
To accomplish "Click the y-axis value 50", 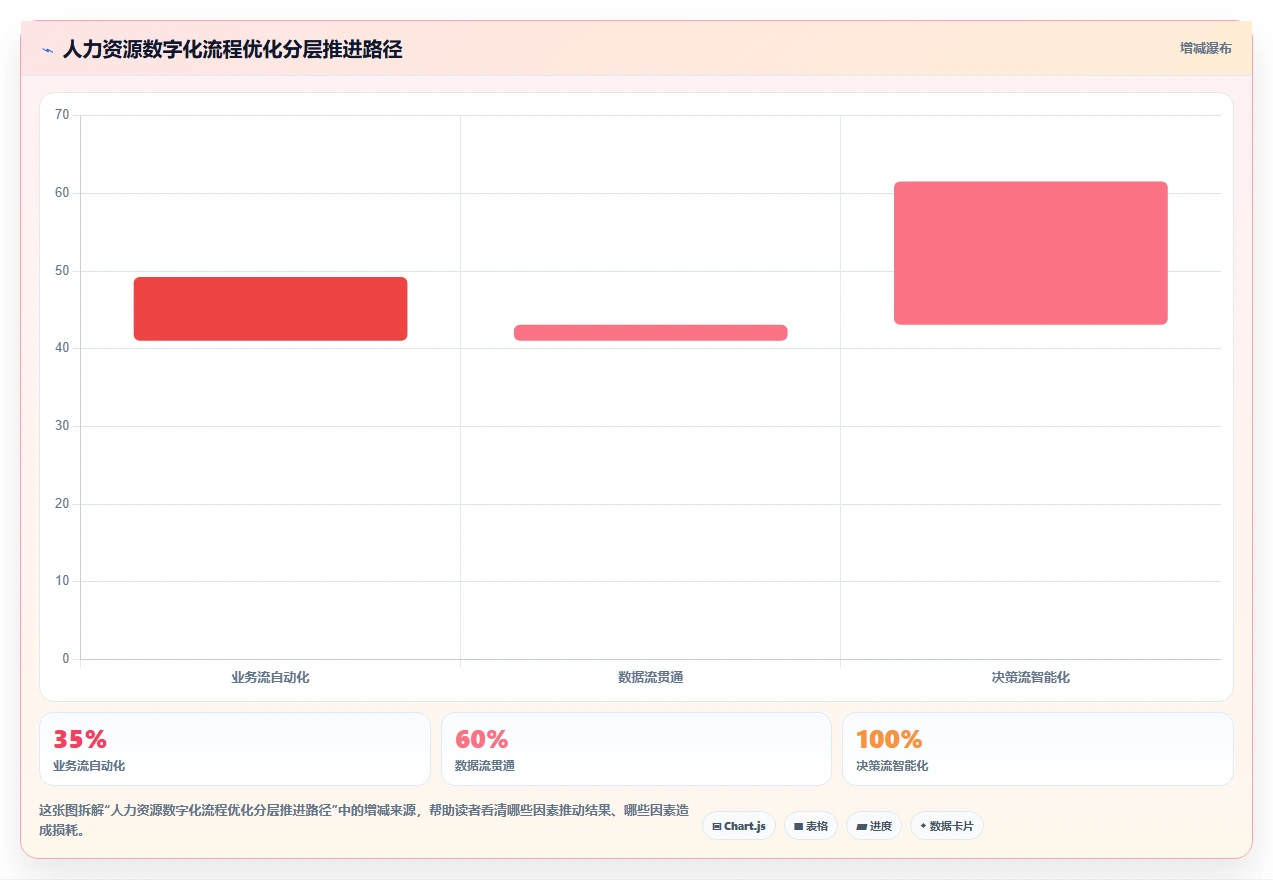I will click(62, 271).
